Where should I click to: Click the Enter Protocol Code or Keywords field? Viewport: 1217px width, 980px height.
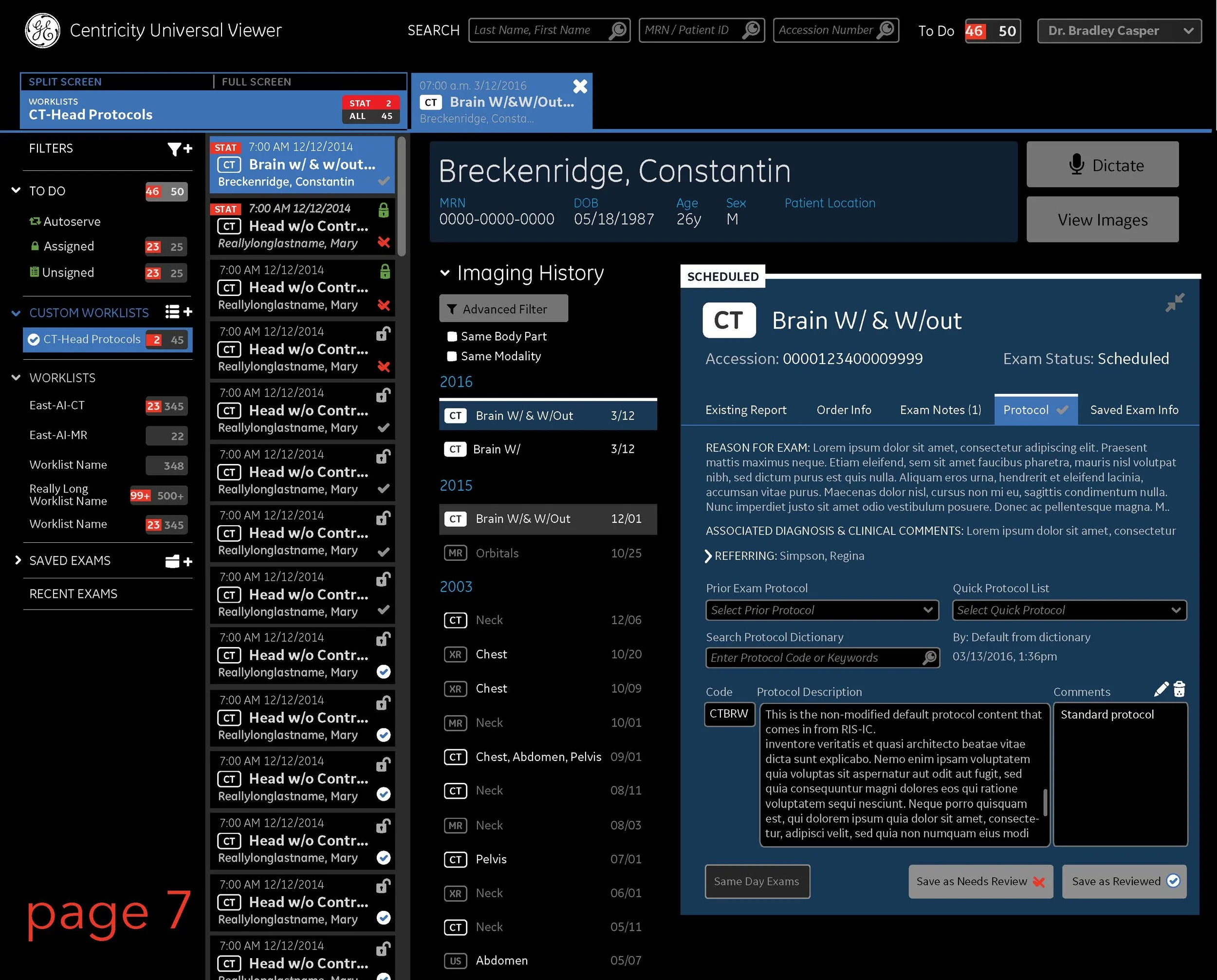coord(813,658)
